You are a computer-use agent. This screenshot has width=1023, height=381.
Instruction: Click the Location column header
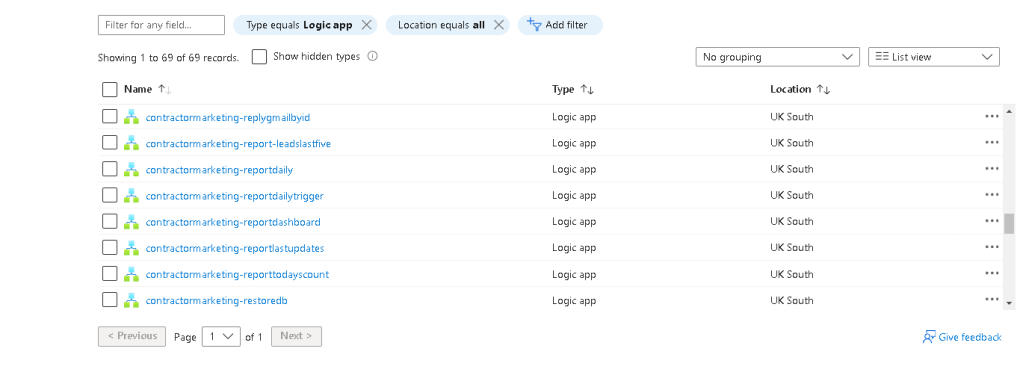point(791,89)
